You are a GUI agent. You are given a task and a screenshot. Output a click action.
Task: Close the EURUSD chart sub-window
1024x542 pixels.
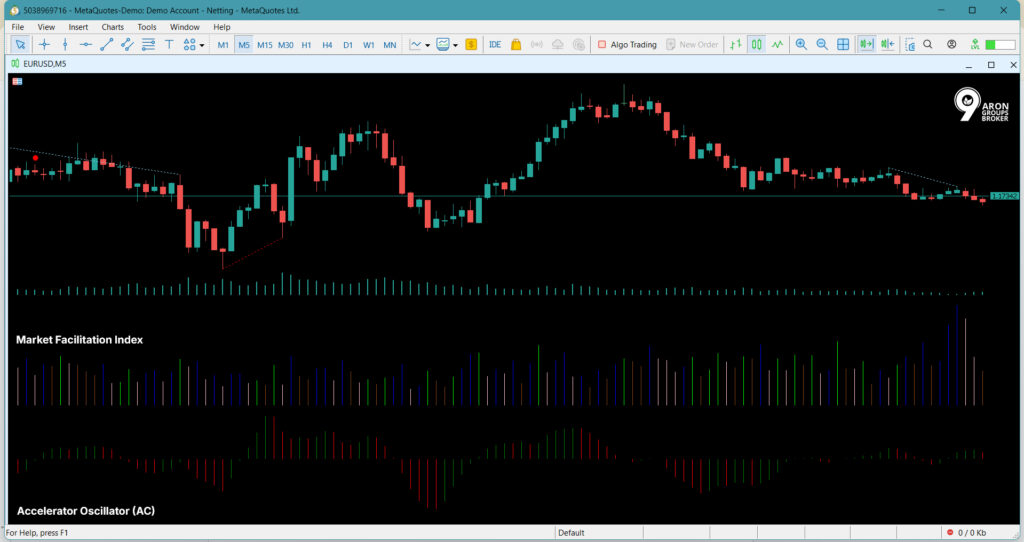(x=1013, y=65)
